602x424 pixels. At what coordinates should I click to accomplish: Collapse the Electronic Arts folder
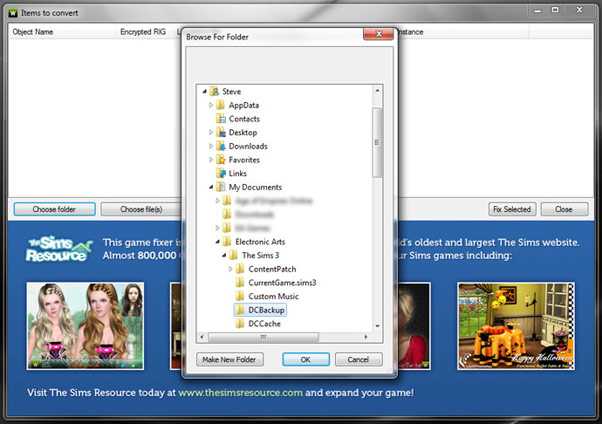(218, 241)
